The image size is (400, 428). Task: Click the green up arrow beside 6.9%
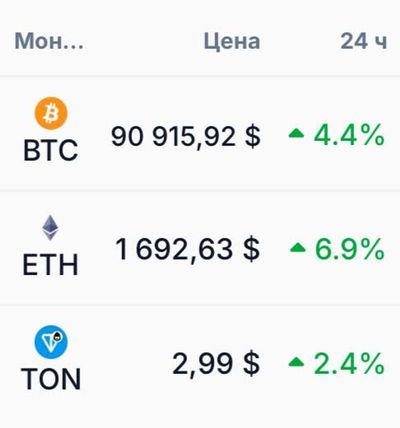click(298, 248)
